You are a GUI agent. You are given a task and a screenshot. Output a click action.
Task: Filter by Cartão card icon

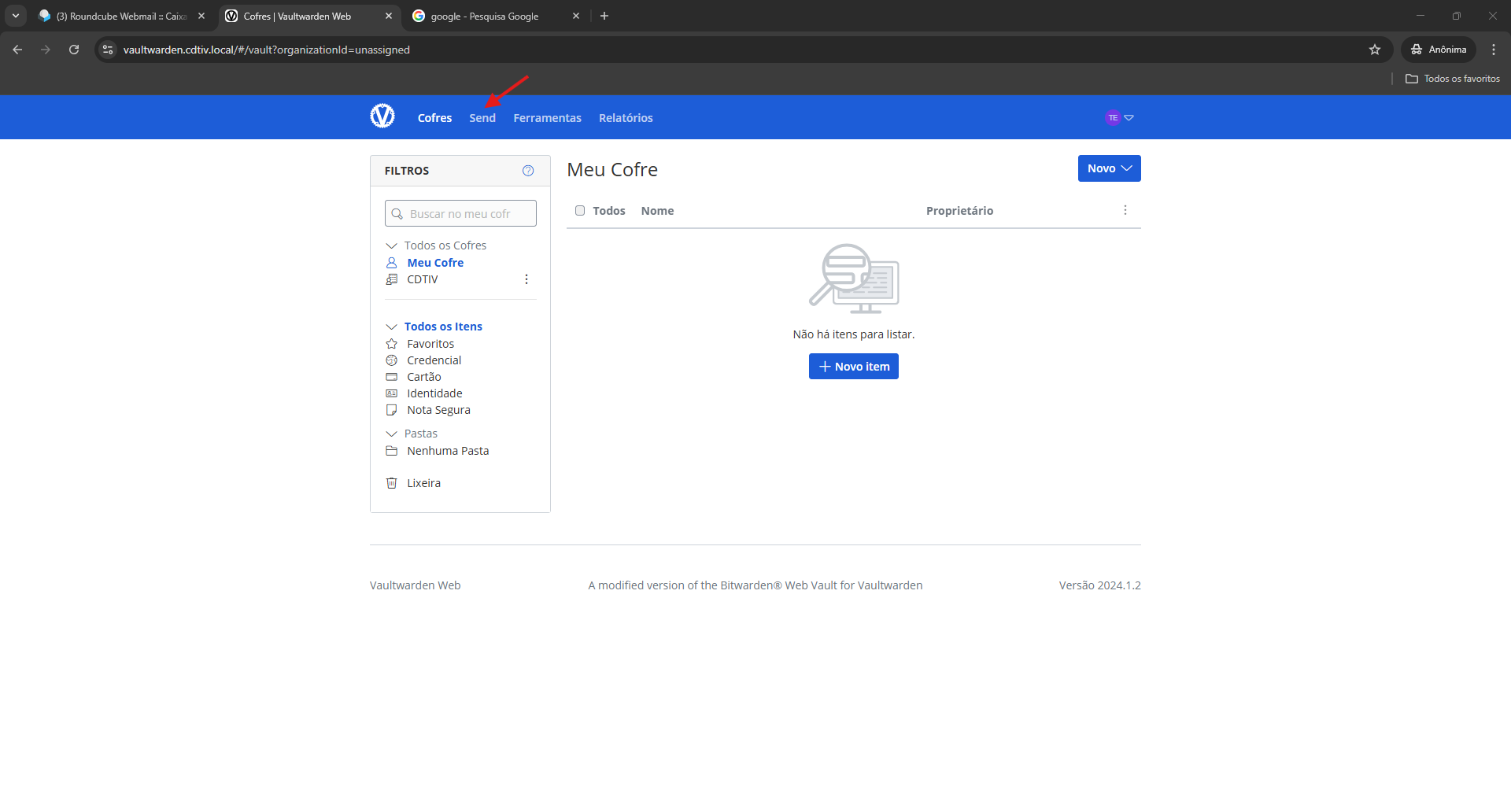(x=392, y=377)
